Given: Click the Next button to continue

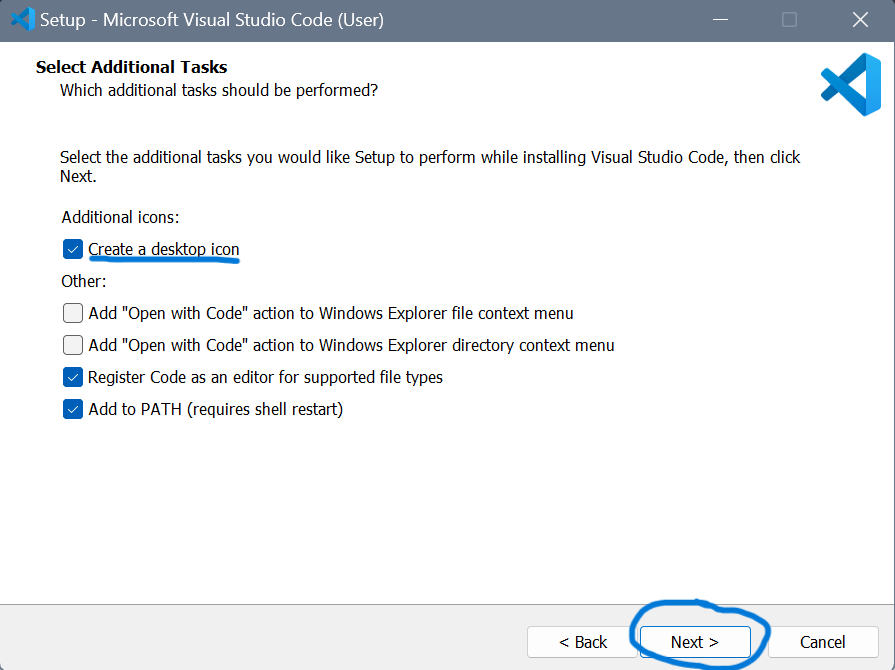Looking at the screenshot, I should pyautogui.click(x=695, y=642).
